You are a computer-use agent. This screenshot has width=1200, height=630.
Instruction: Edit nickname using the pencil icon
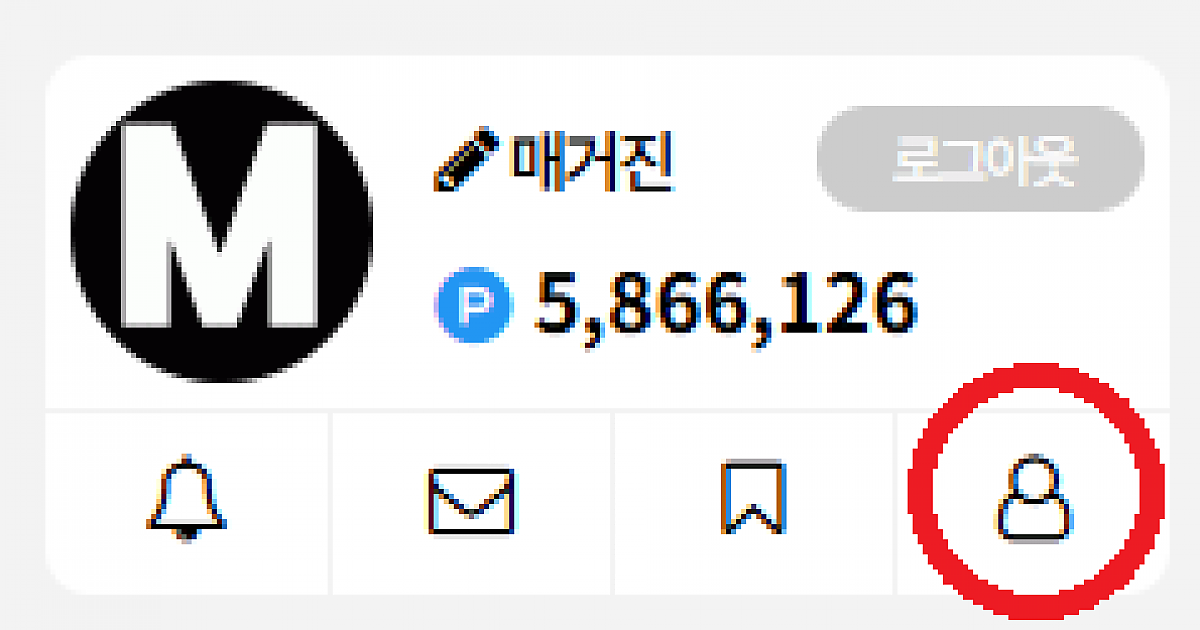pyautogui.click(x=468, y=160)
